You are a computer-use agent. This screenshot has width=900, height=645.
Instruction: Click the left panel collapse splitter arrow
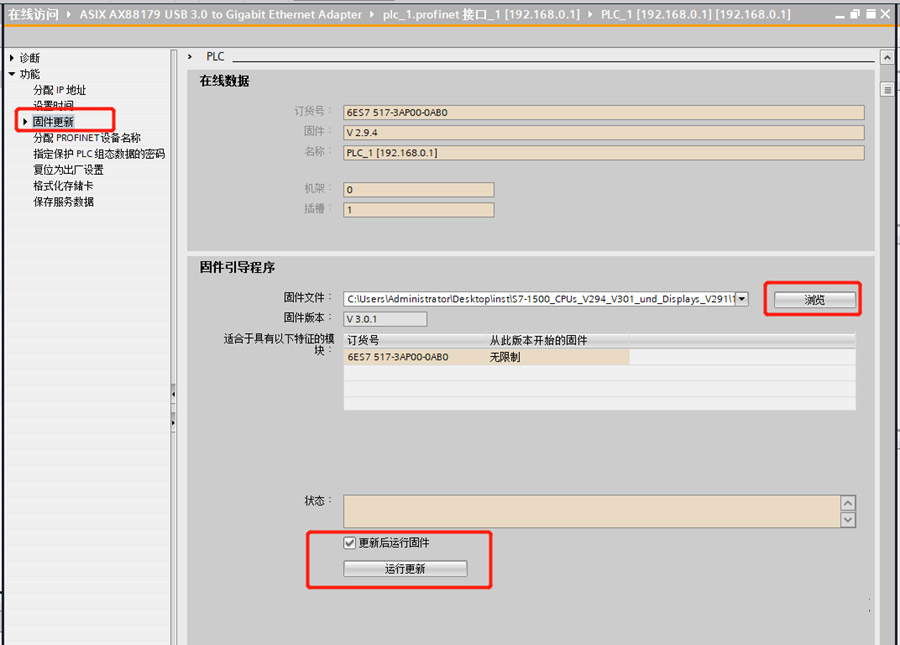173,395
